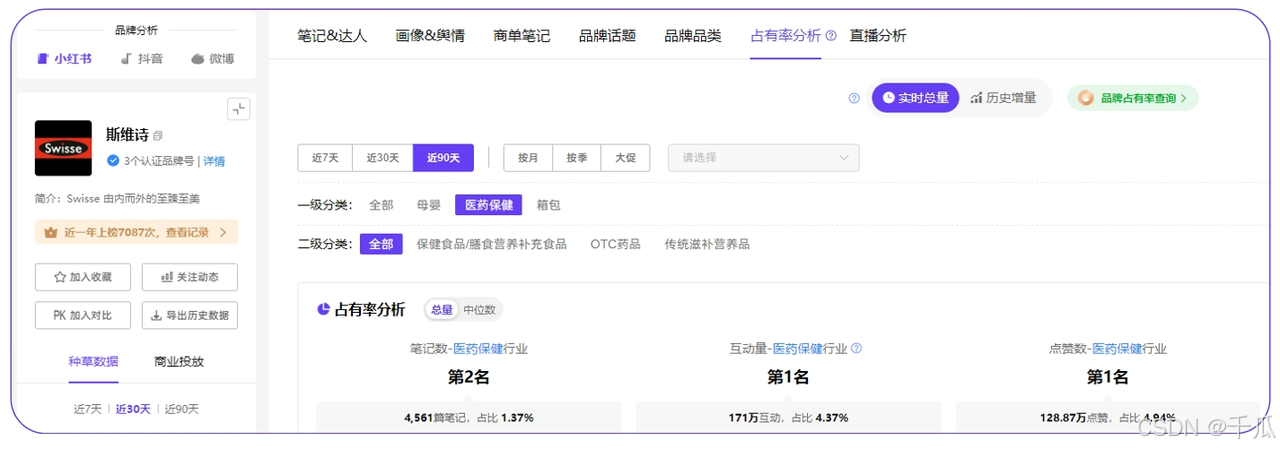Choose 按季 period option
Image resolution: width=1280 pixels, height=449 pixels.
click(x=577, y=158)
